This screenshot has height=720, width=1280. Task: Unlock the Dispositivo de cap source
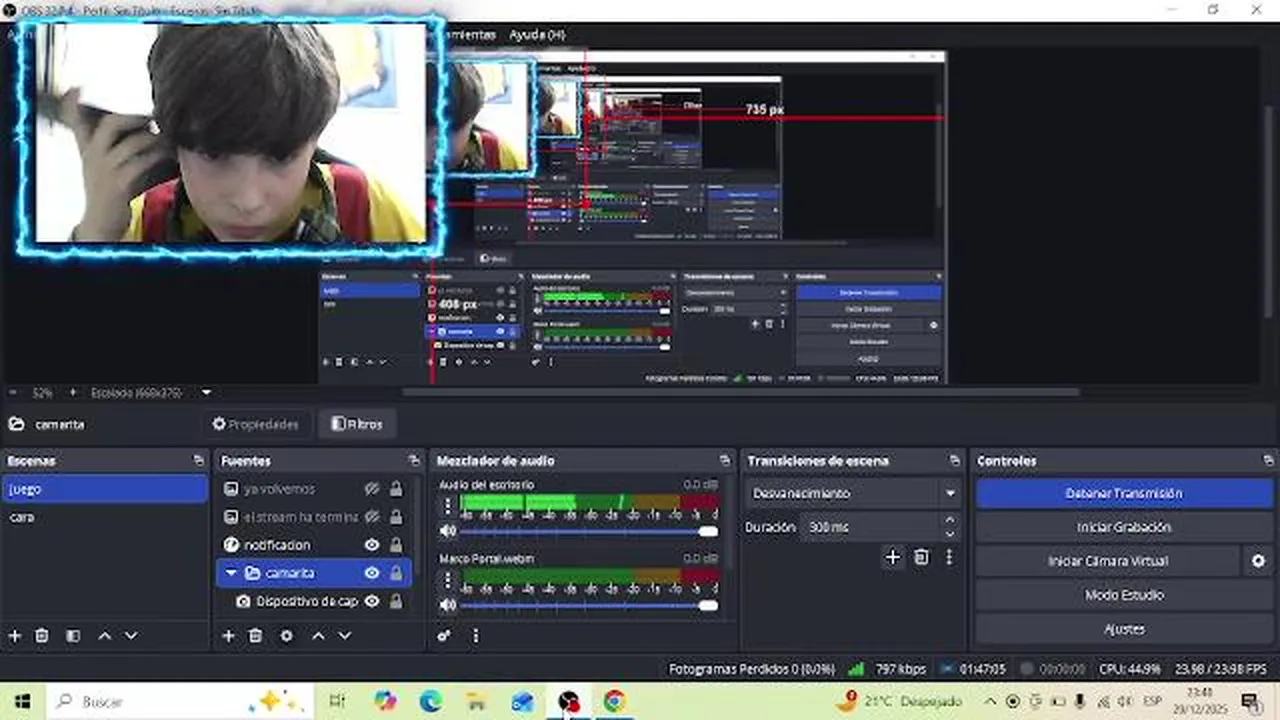[x=396, y=601]
